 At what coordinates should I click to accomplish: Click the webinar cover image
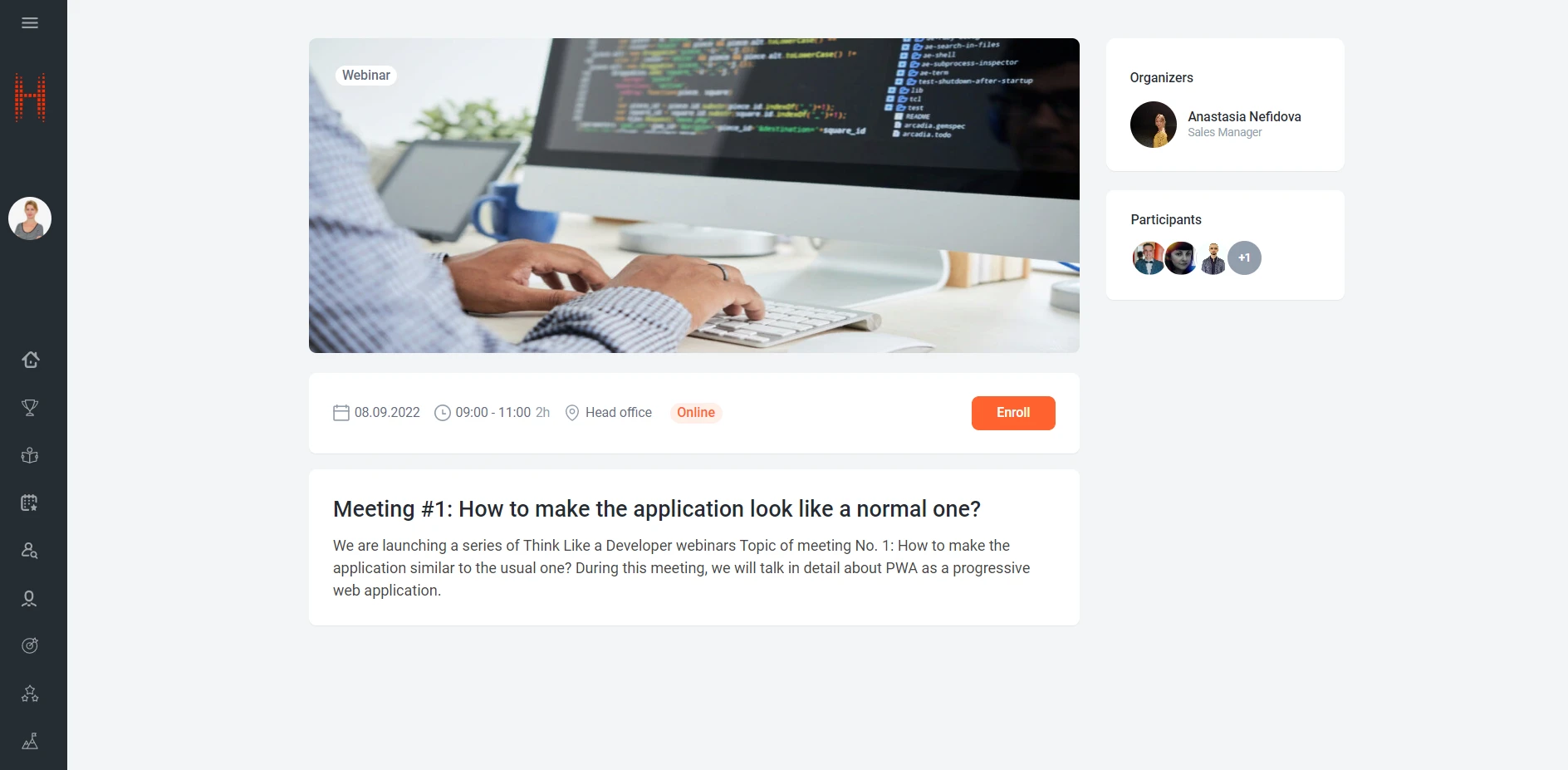click(x=694, y=195)
